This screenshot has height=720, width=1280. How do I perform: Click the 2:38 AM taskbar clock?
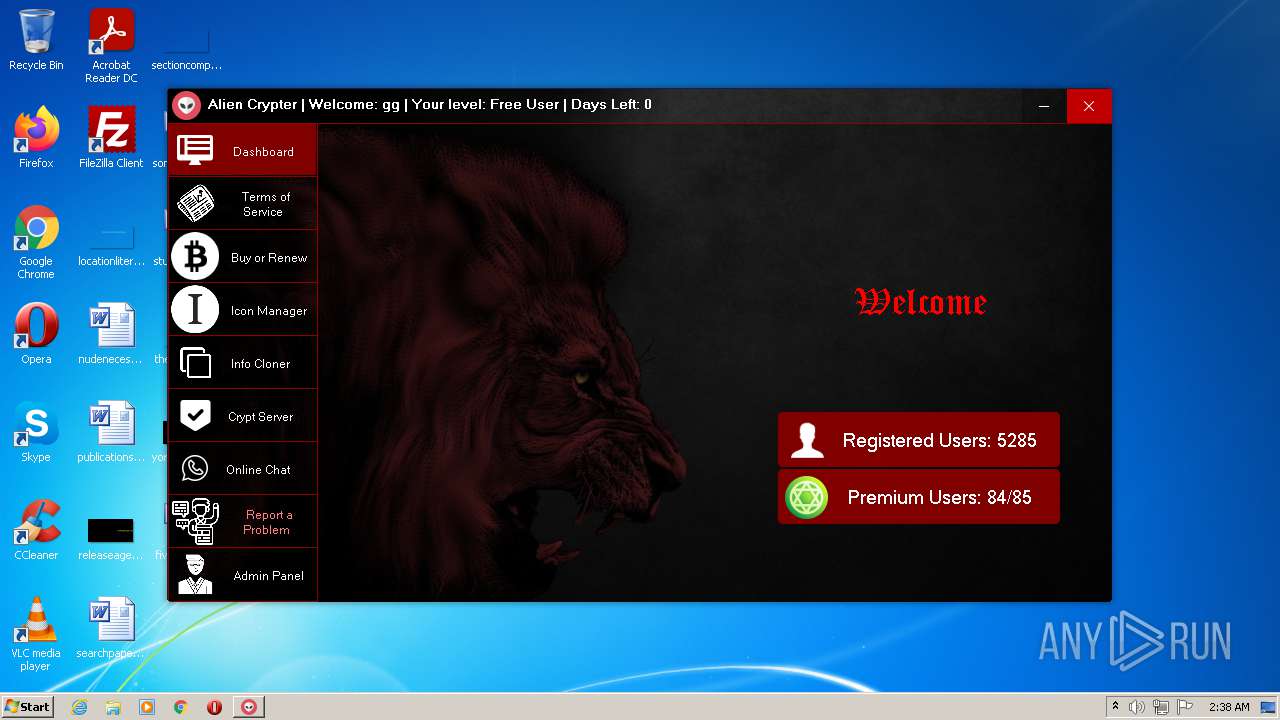[1229, 707]
